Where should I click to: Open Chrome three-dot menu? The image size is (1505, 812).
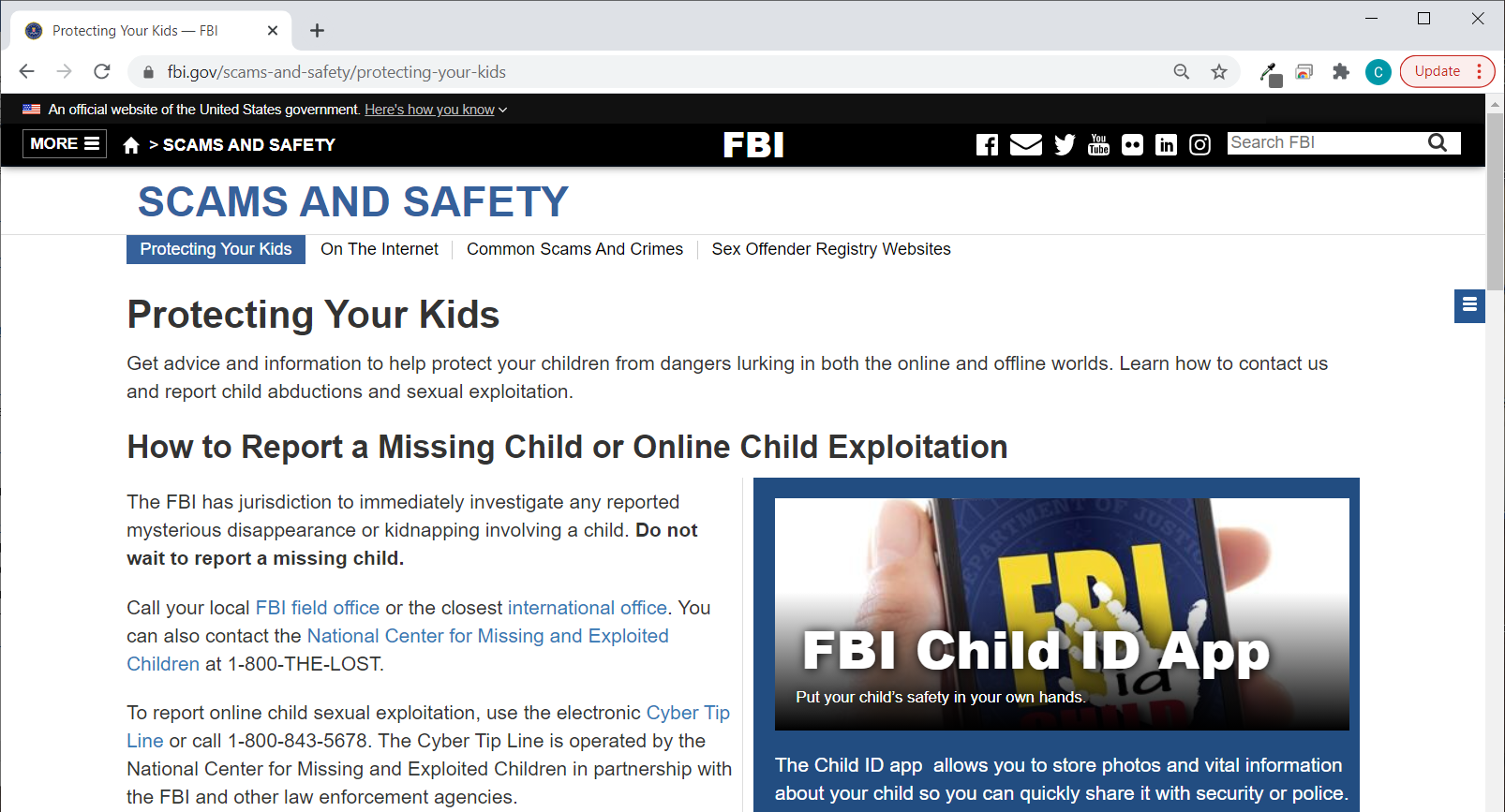[1480, 71]
